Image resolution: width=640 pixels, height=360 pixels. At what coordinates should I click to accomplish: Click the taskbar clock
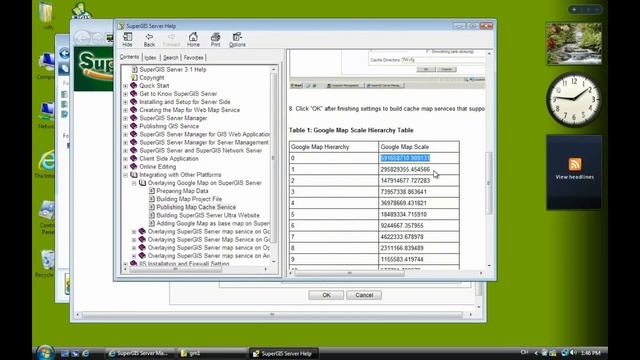(591, 353)
